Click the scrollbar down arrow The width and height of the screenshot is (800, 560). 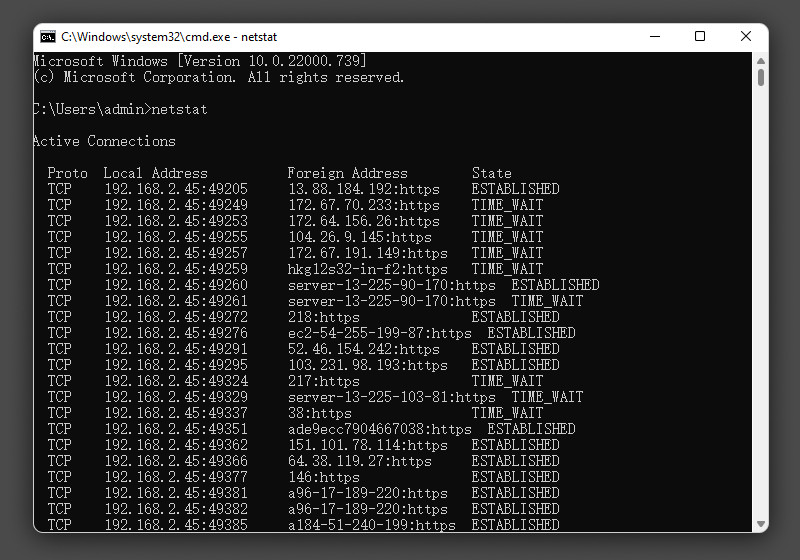tap(761, 524)
